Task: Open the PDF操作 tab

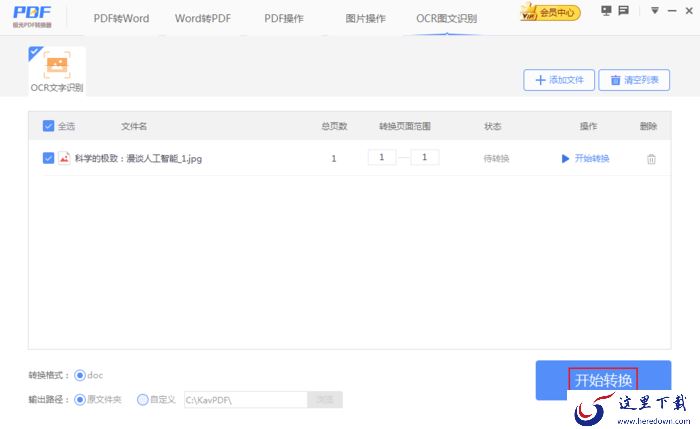Action: [284, 18]
